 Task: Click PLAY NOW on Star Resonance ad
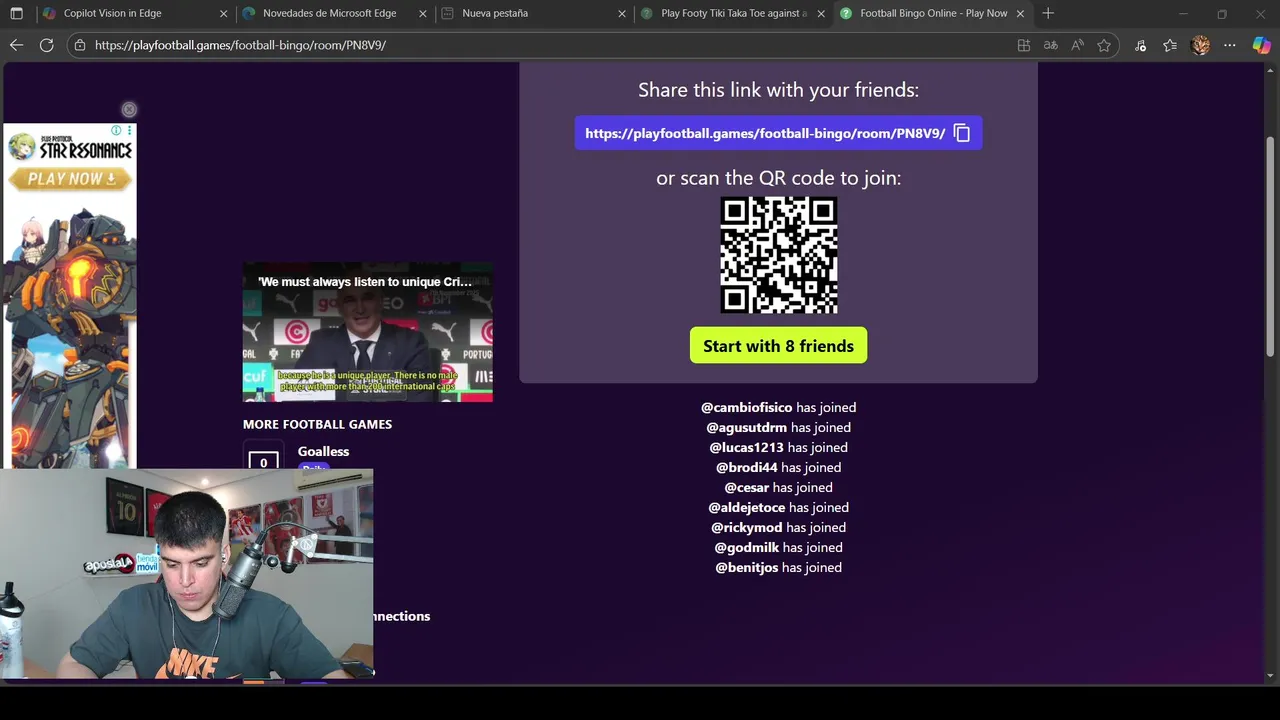point(70,179)
